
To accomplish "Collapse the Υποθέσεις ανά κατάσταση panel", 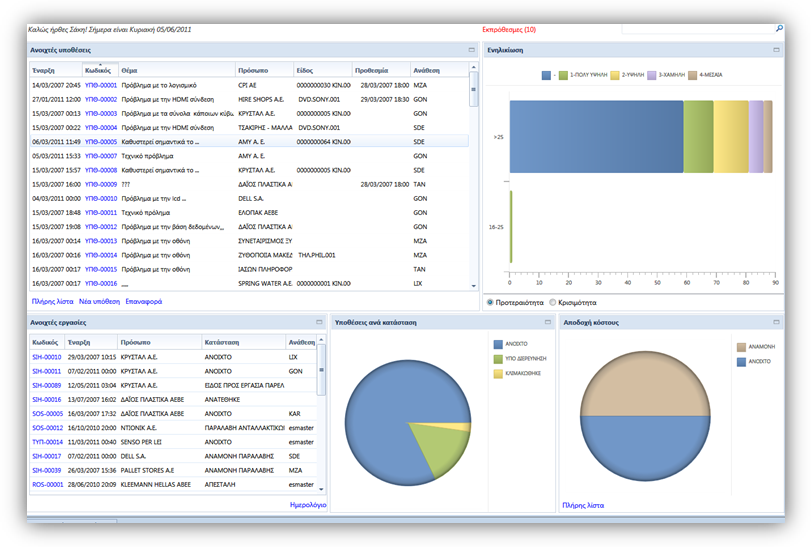I will tap(548, 322).
